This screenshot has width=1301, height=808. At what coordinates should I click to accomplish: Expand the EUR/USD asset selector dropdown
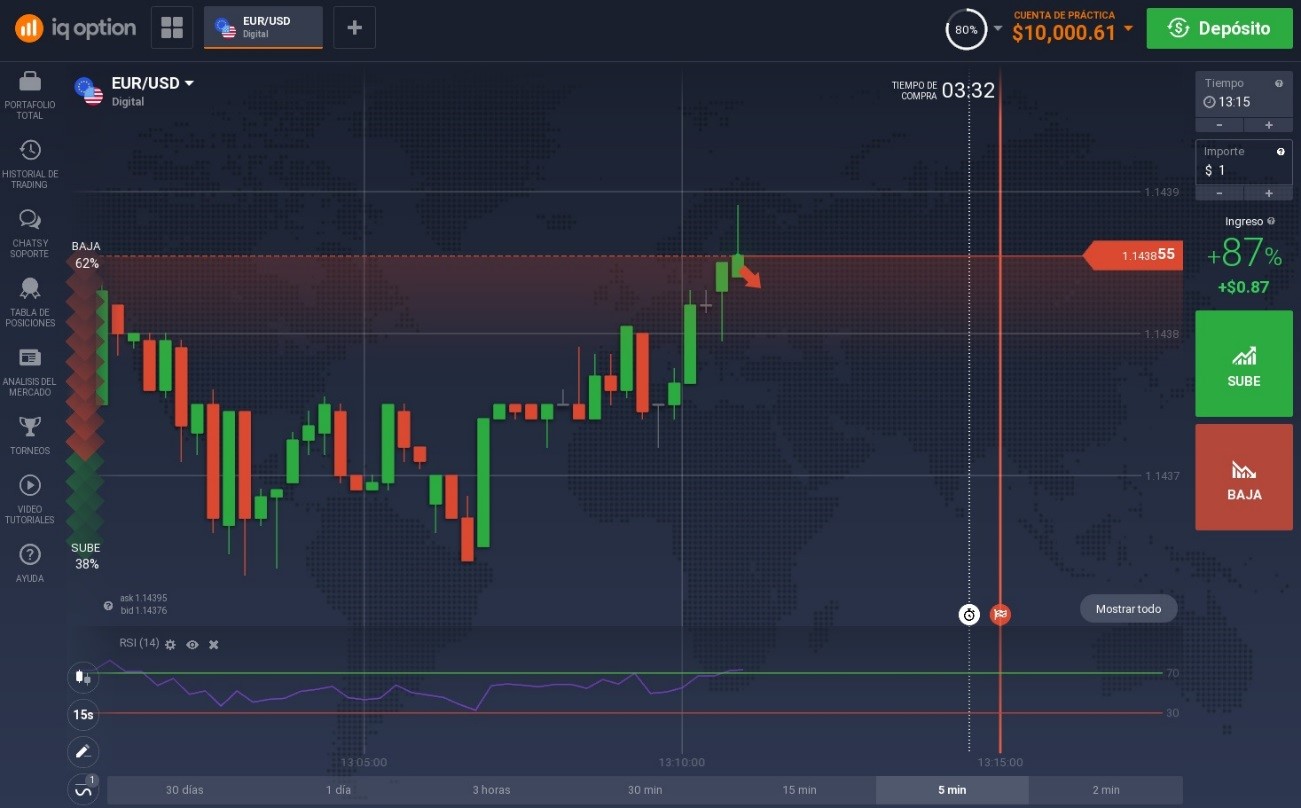click(x=151, y=83)
